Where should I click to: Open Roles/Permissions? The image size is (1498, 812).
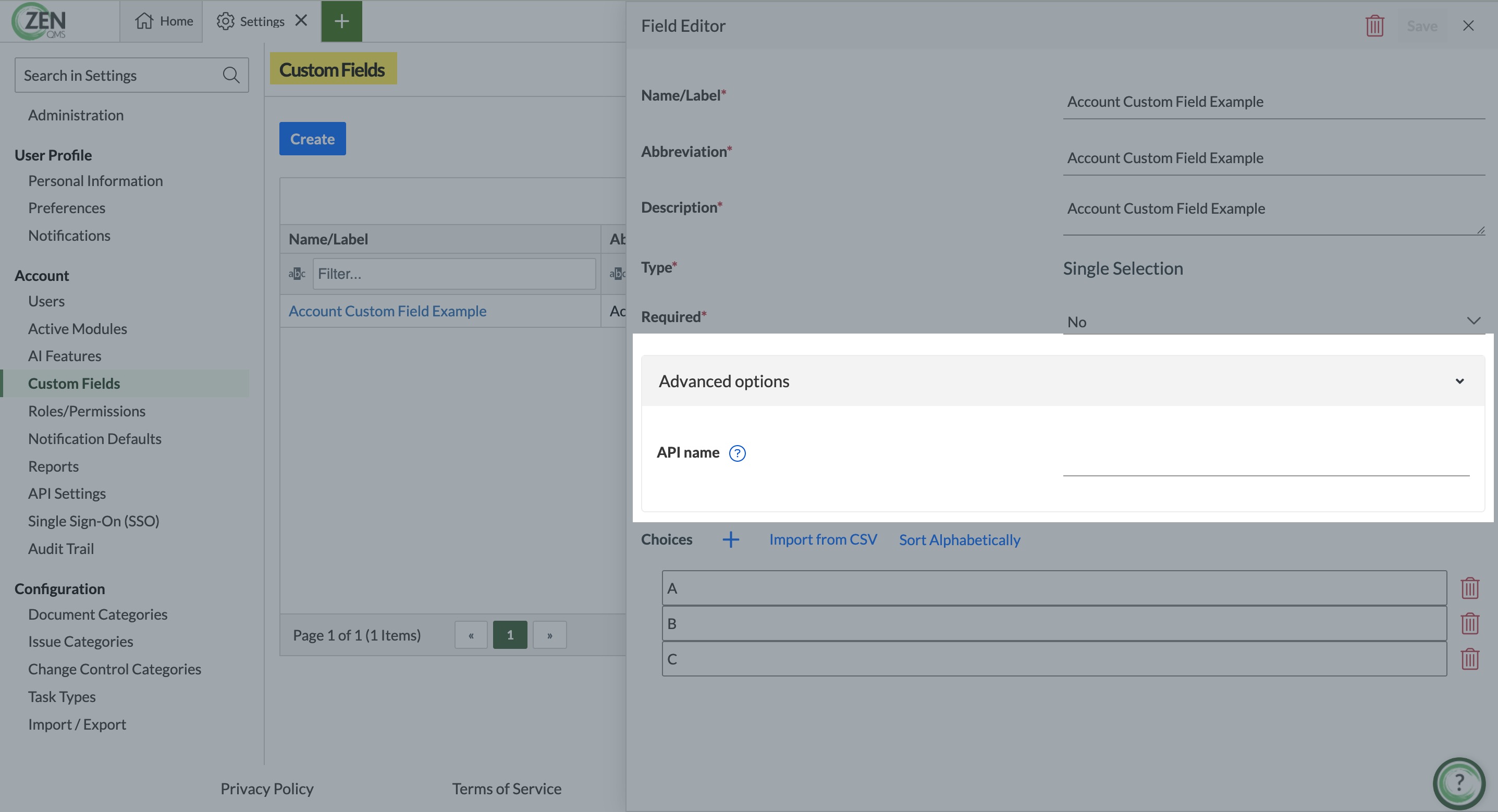[x=87, y=411]
